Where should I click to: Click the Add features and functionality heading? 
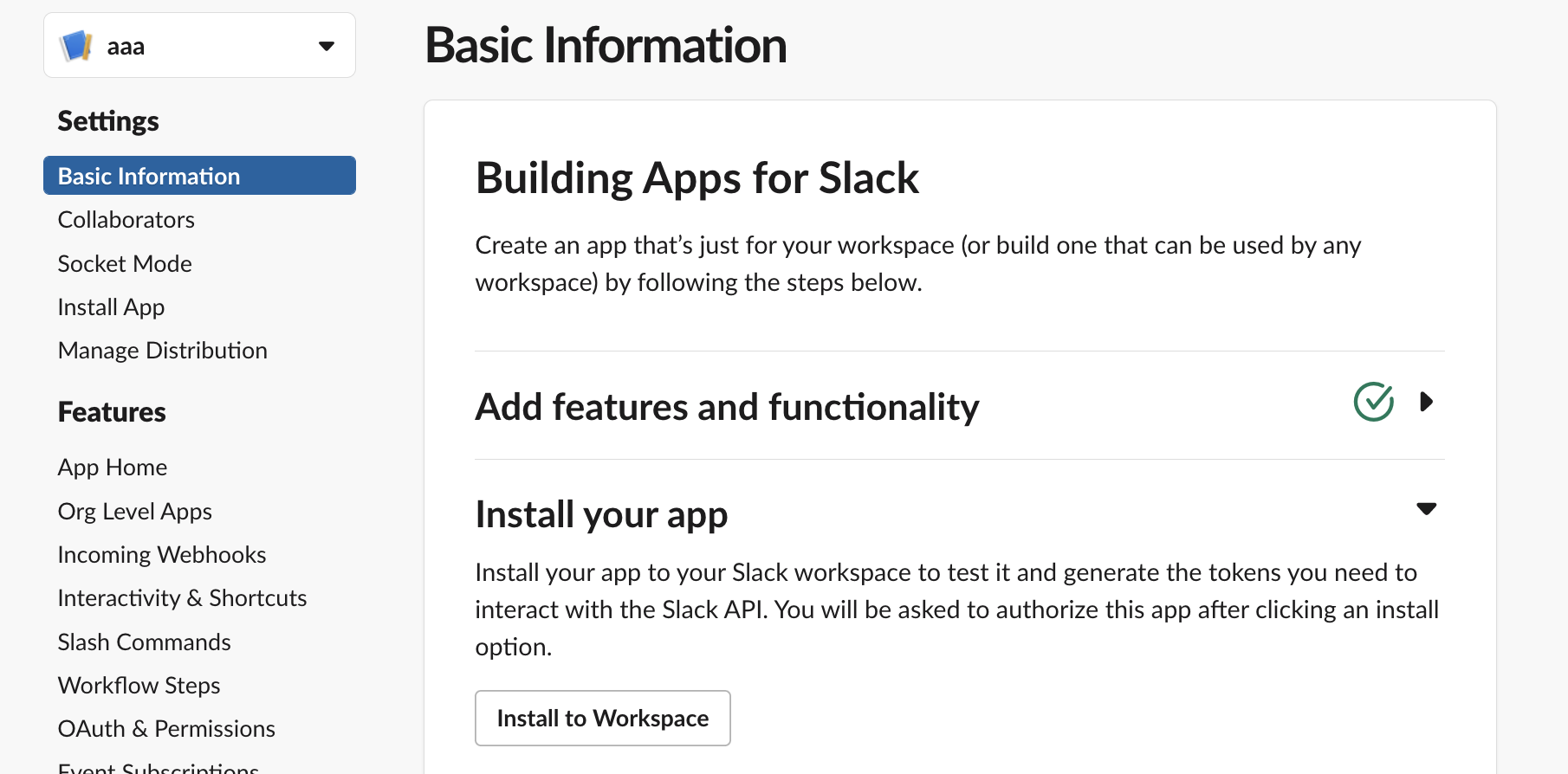click(x=727, y=407)
